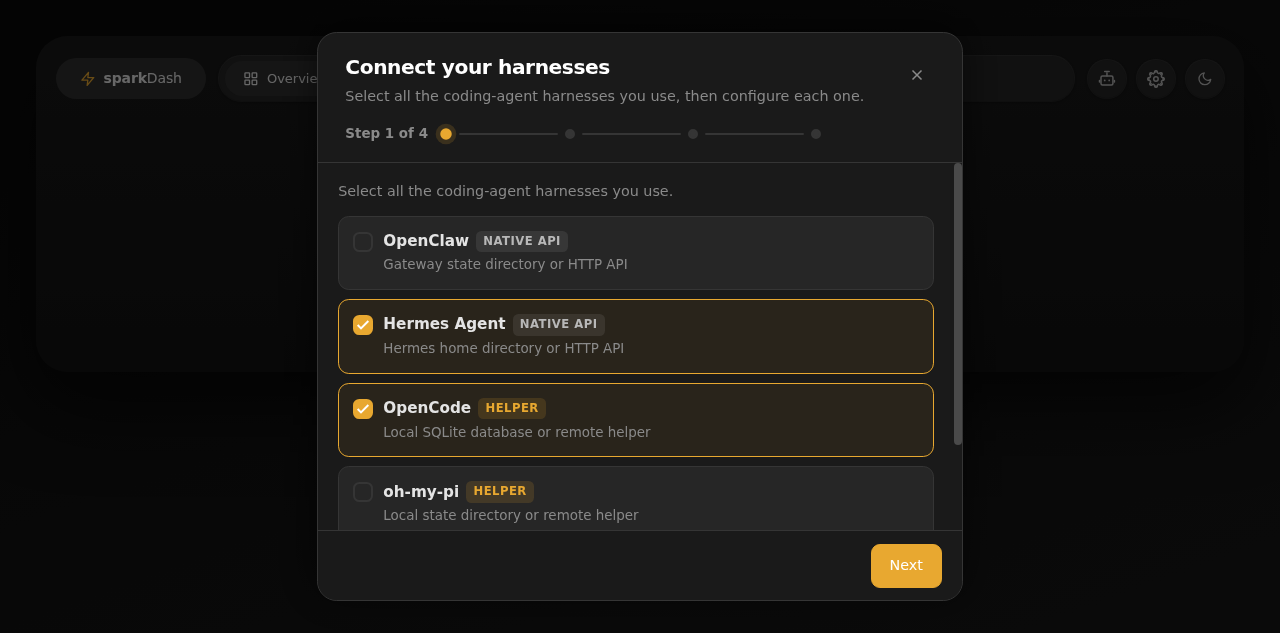Toggle dark mode with the moon icon
Viewport: 1280px width, 633px height.
1205,78
